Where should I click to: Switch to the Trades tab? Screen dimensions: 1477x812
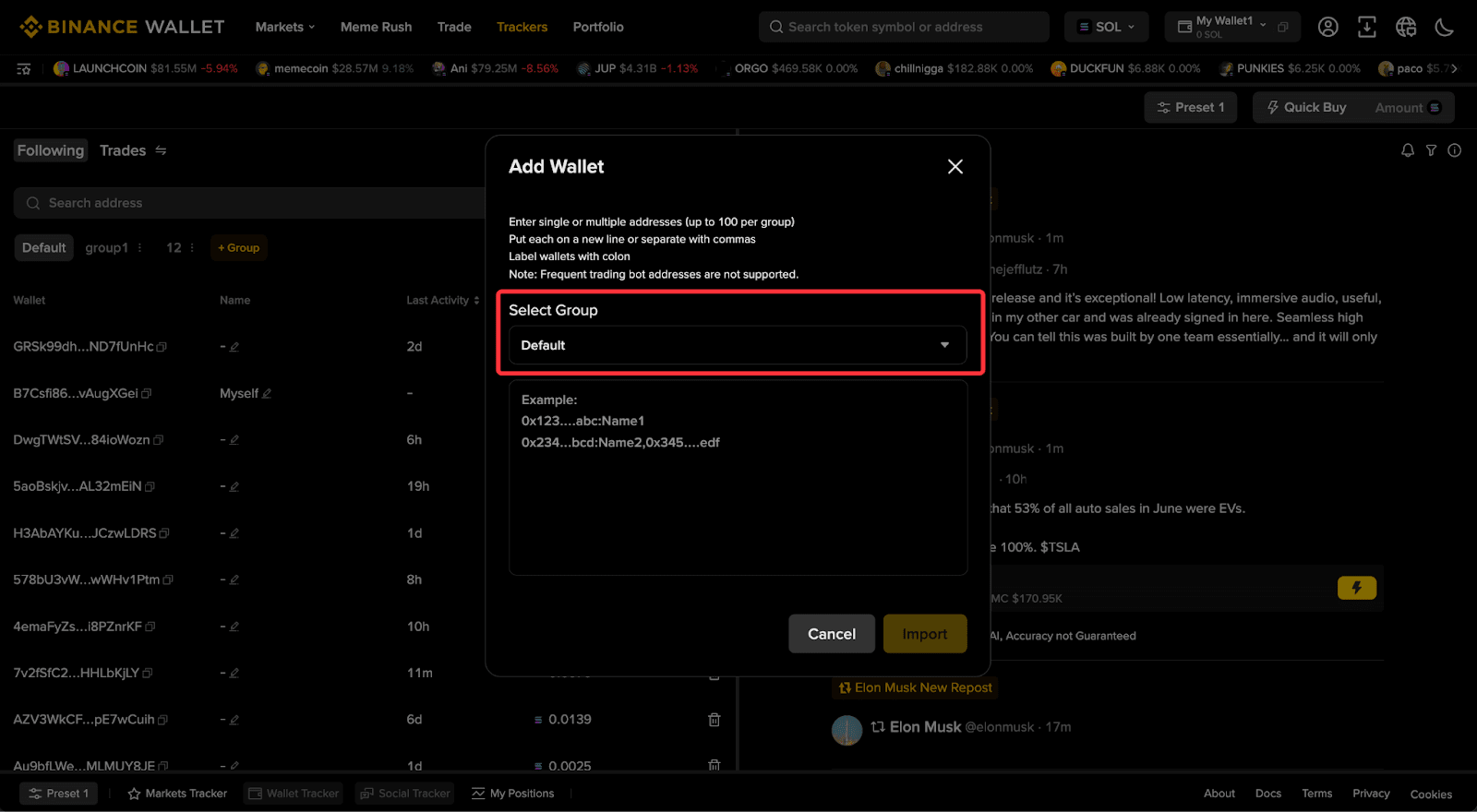tap(123, 150)
